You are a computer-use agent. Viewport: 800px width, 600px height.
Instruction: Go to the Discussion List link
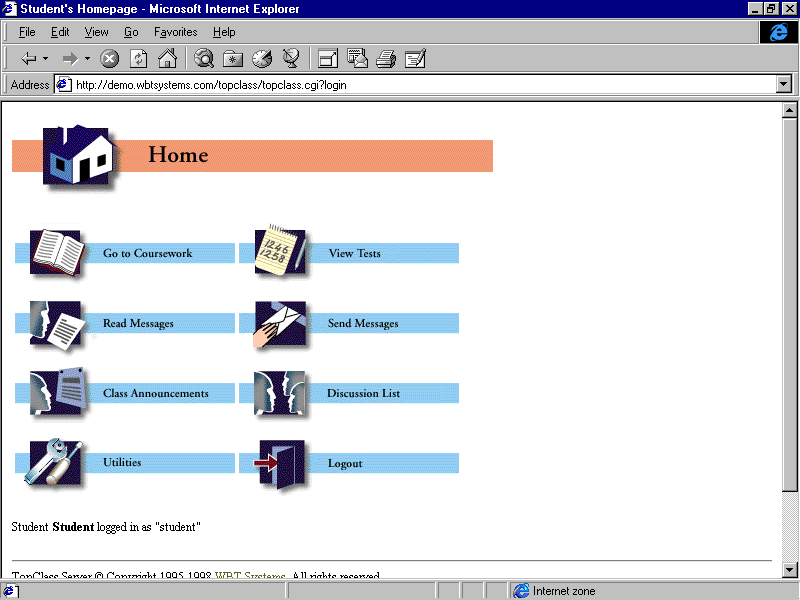point(363,394)
